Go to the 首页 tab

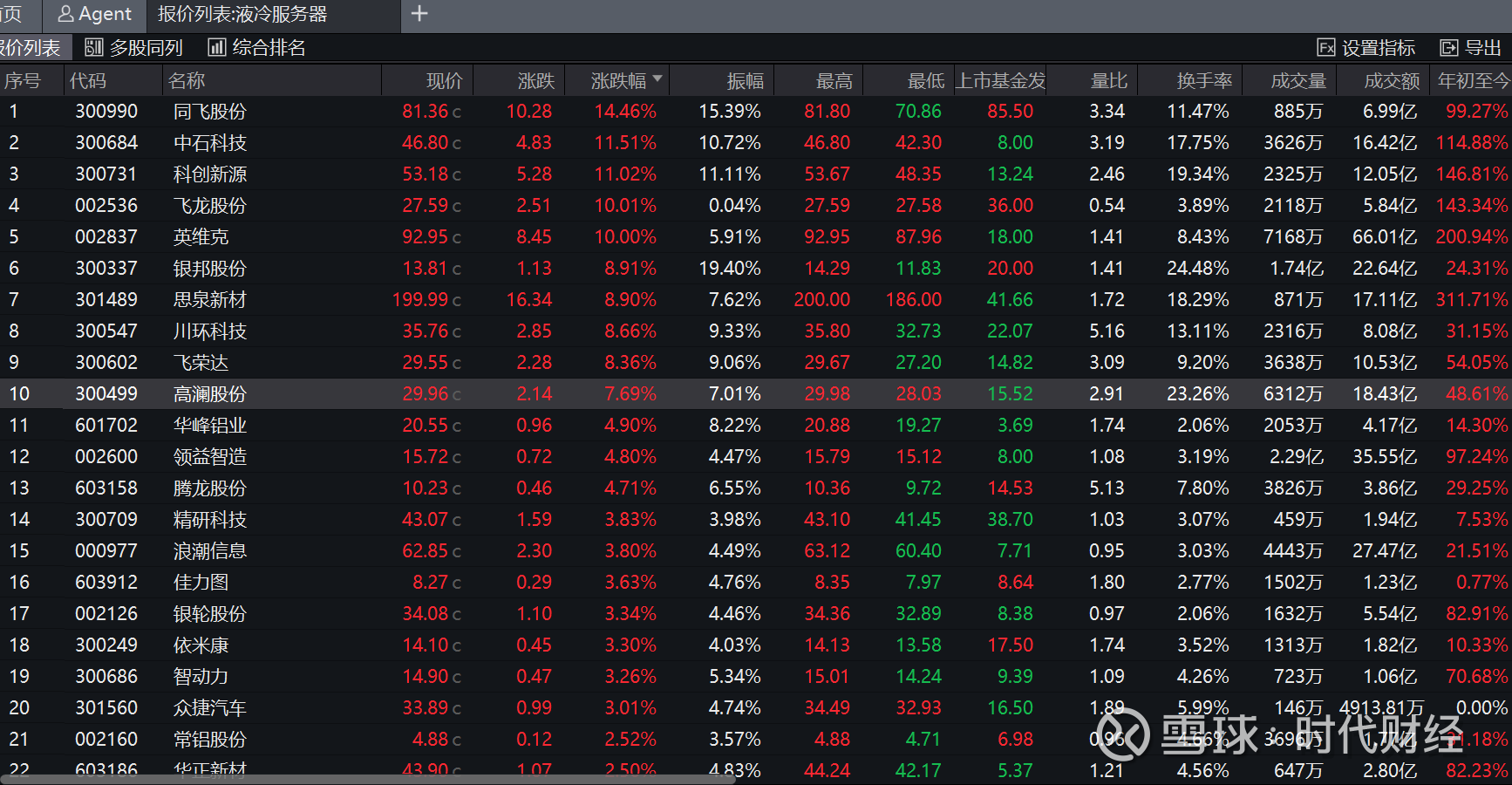click(10, 15)
